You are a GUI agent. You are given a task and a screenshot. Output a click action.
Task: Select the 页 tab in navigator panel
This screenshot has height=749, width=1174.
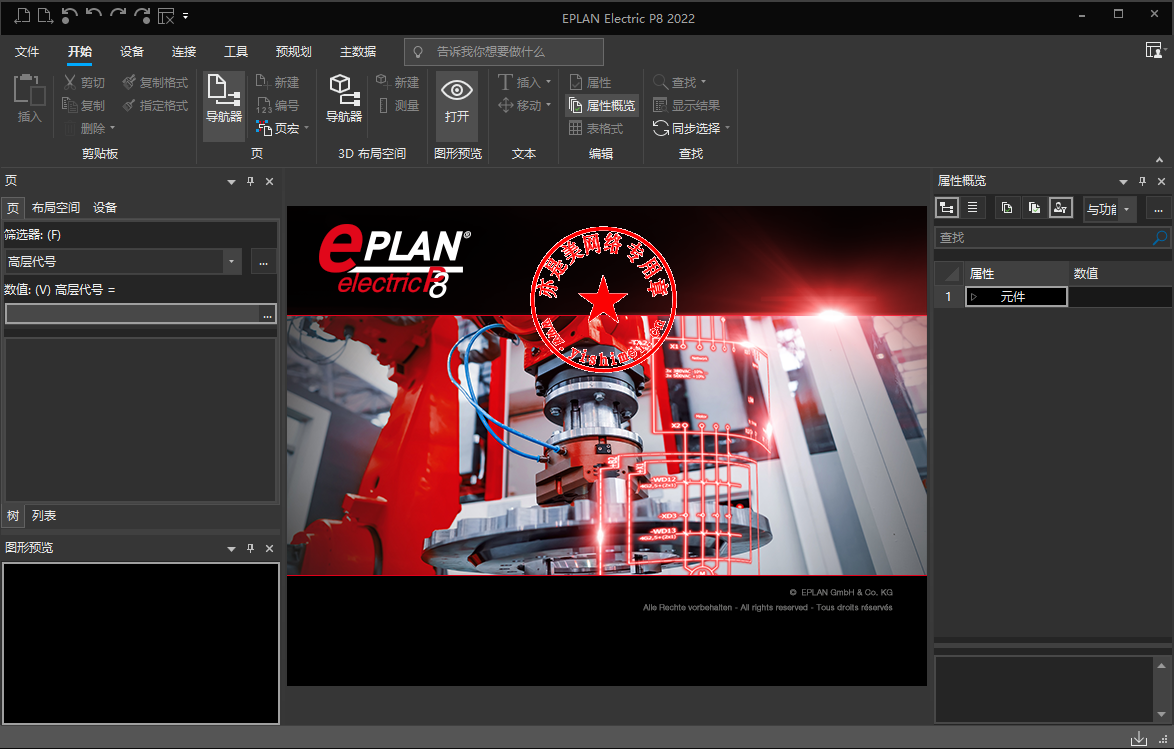(13, 208)
